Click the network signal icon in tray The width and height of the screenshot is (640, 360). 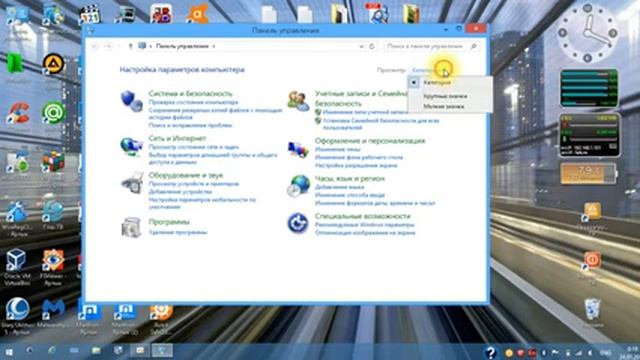578,352
